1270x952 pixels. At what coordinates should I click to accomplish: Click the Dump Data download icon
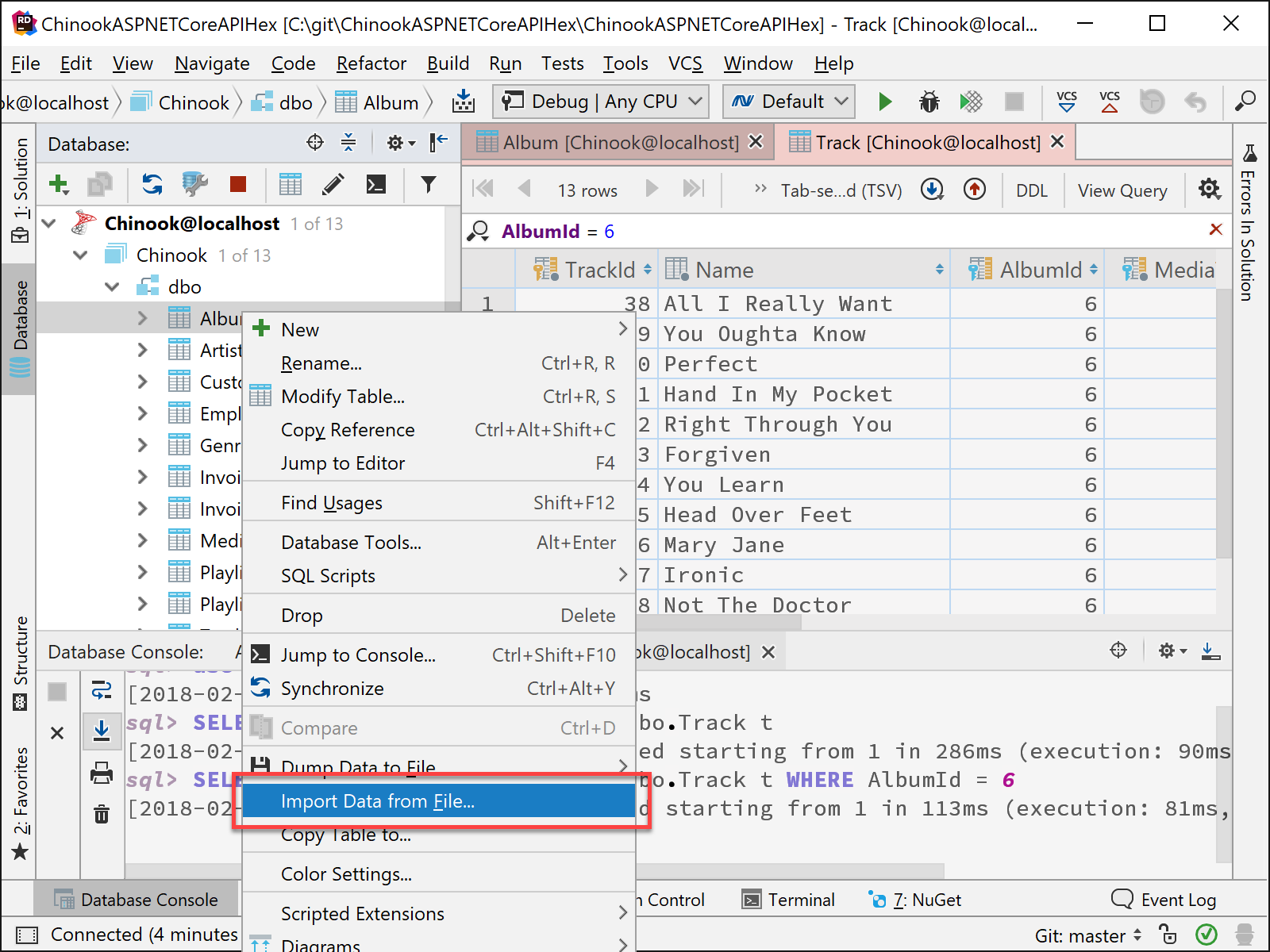coord(932,189)
